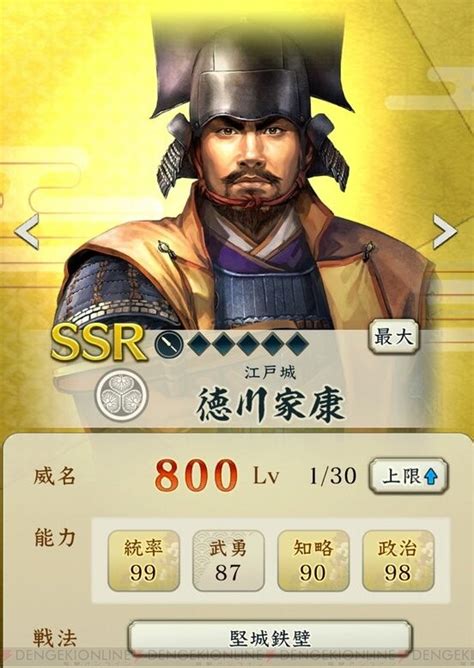Tap the Lv 1/30 level indicator
474x668 pixels.
305,476
